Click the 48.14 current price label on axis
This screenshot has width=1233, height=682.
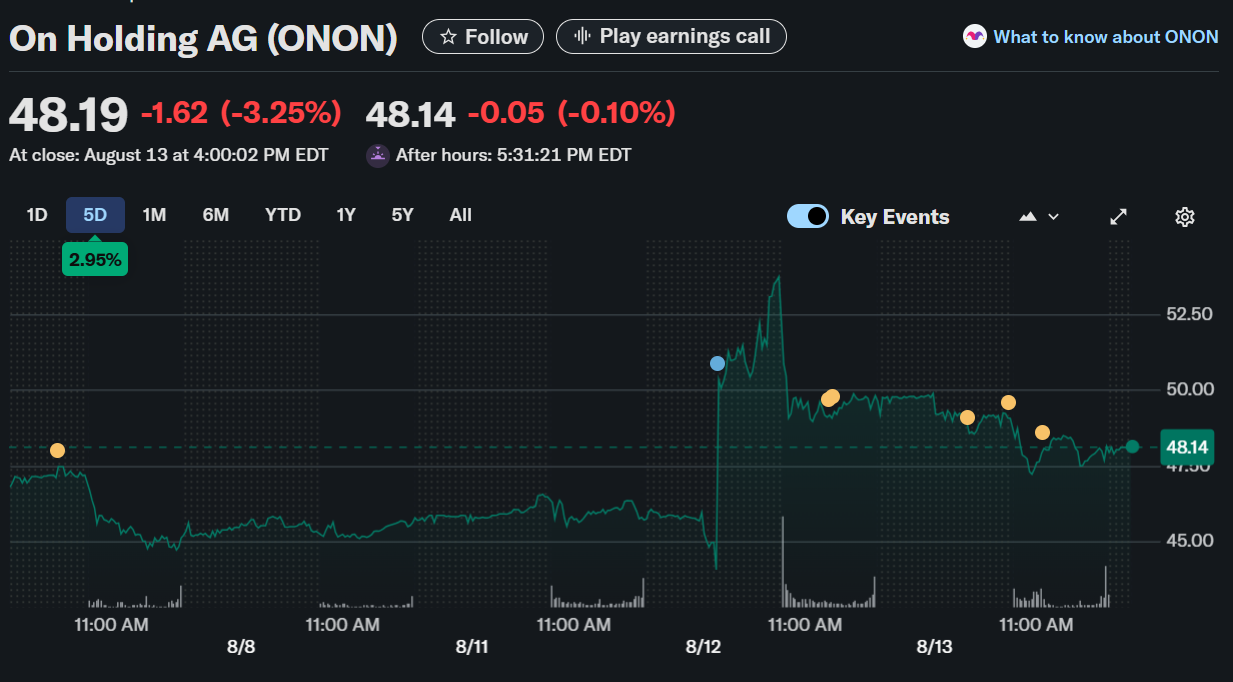[1187, 447]
